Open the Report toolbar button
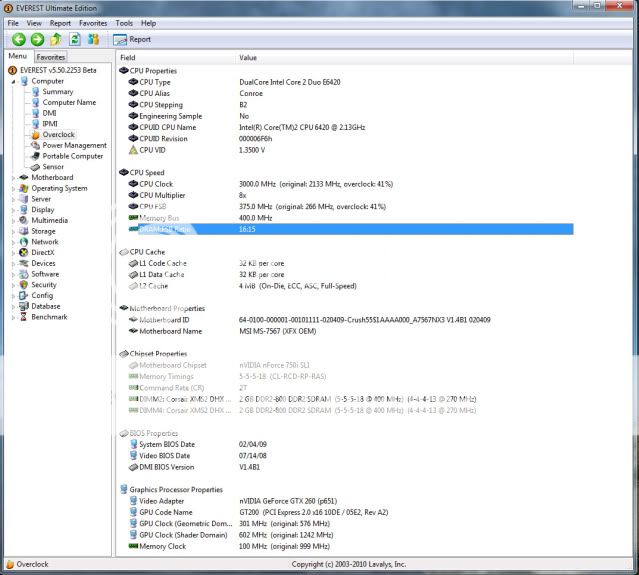639x575 pixels. pyautogui.click(x=132, y=40)
